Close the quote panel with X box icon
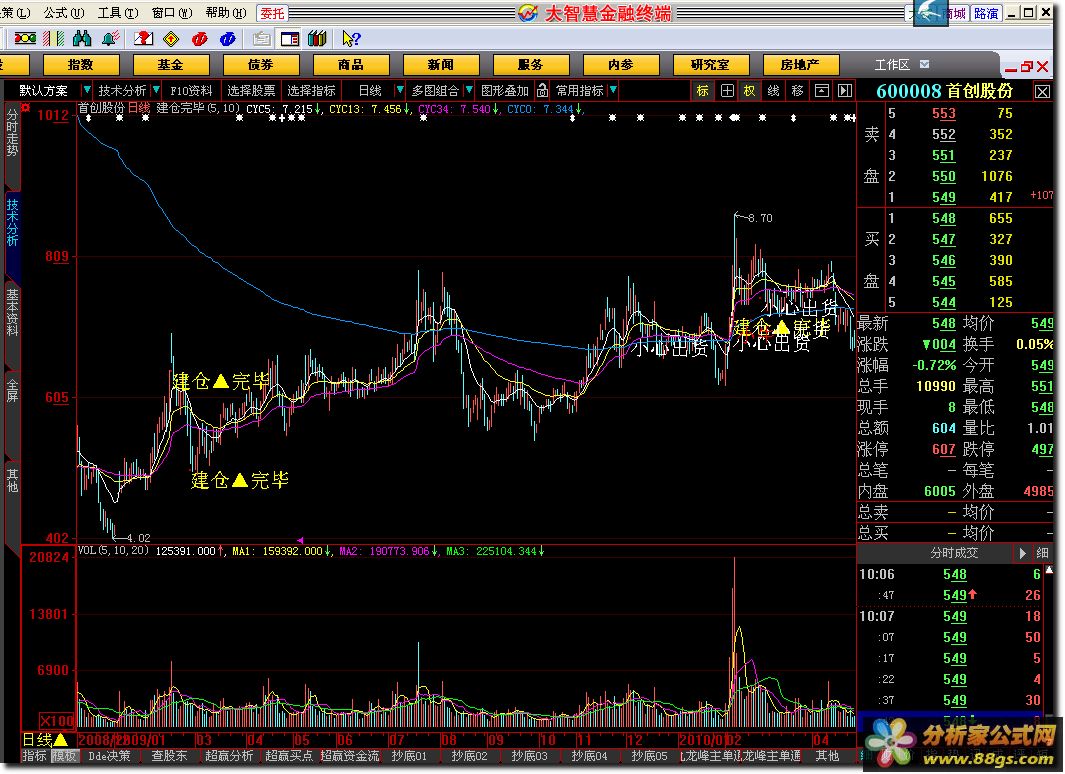Screen dimensions: 1065x774 tap(1042, 92)
